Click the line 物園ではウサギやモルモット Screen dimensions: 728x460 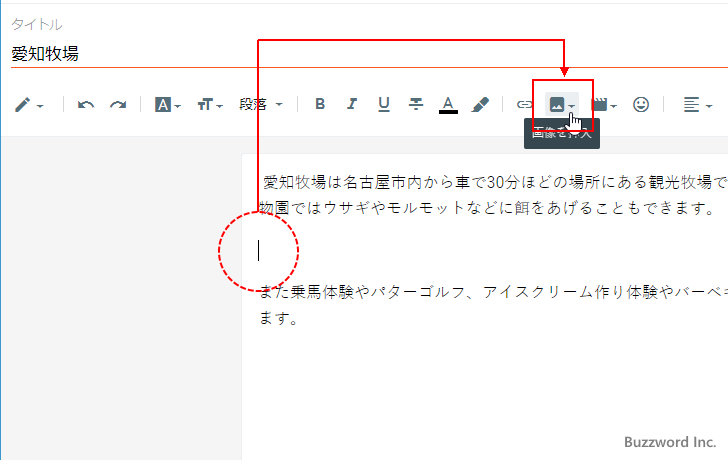coord(487,207)
